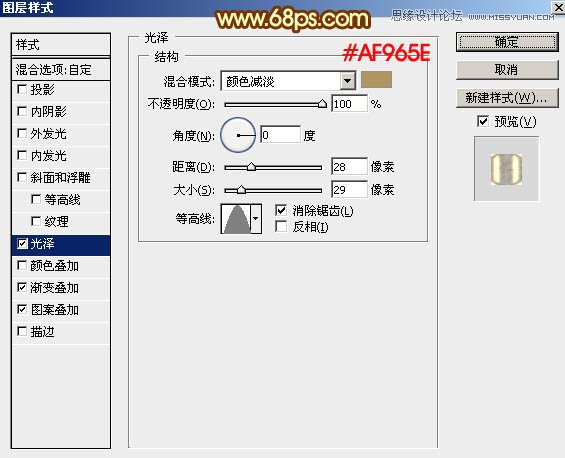The height and width of the screenshot is (458, 565).
Task: Click the 颜色减淡 blend mode combo box
Action: click(288, 81)
